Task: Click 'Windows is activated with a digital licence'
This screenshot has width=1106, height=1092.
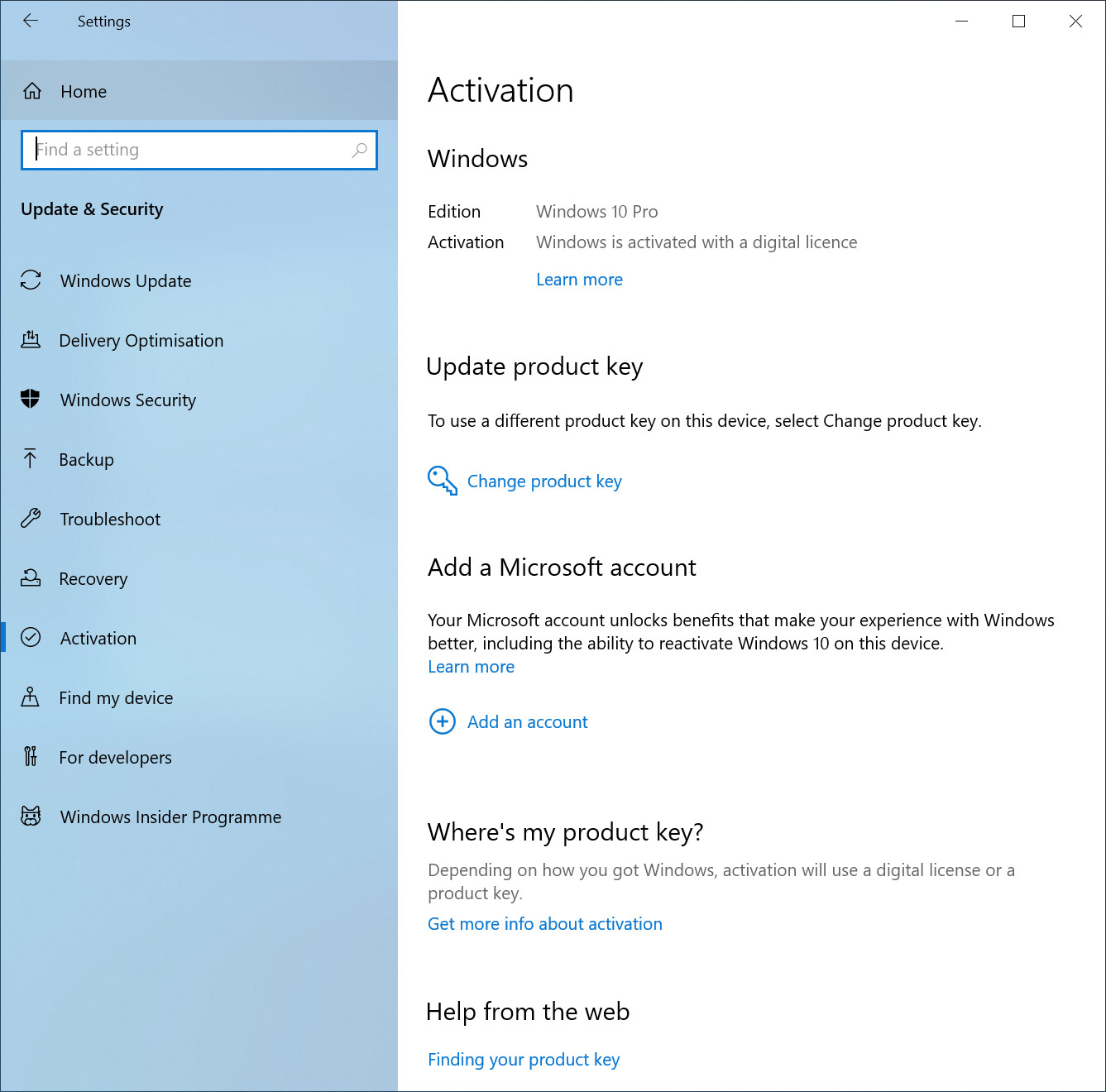Action: pos(697,242)
